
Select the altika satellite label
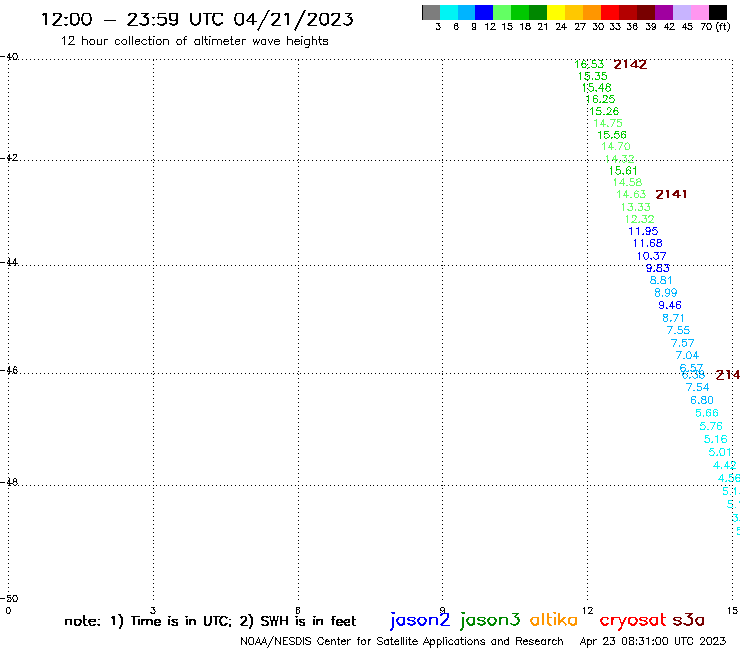pos(554,620)
